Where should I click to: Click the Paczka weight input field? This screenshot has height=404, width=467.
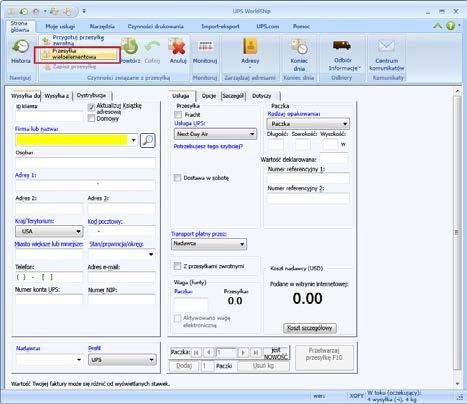coord(191,305)
